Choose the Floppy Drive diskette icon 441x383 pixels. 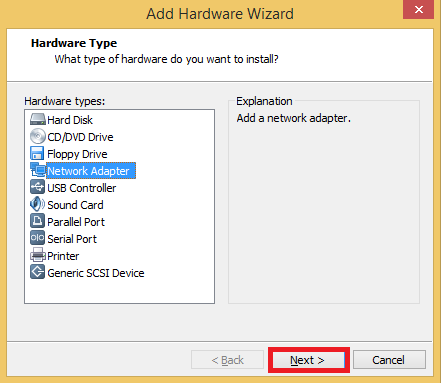click(37, 153)
